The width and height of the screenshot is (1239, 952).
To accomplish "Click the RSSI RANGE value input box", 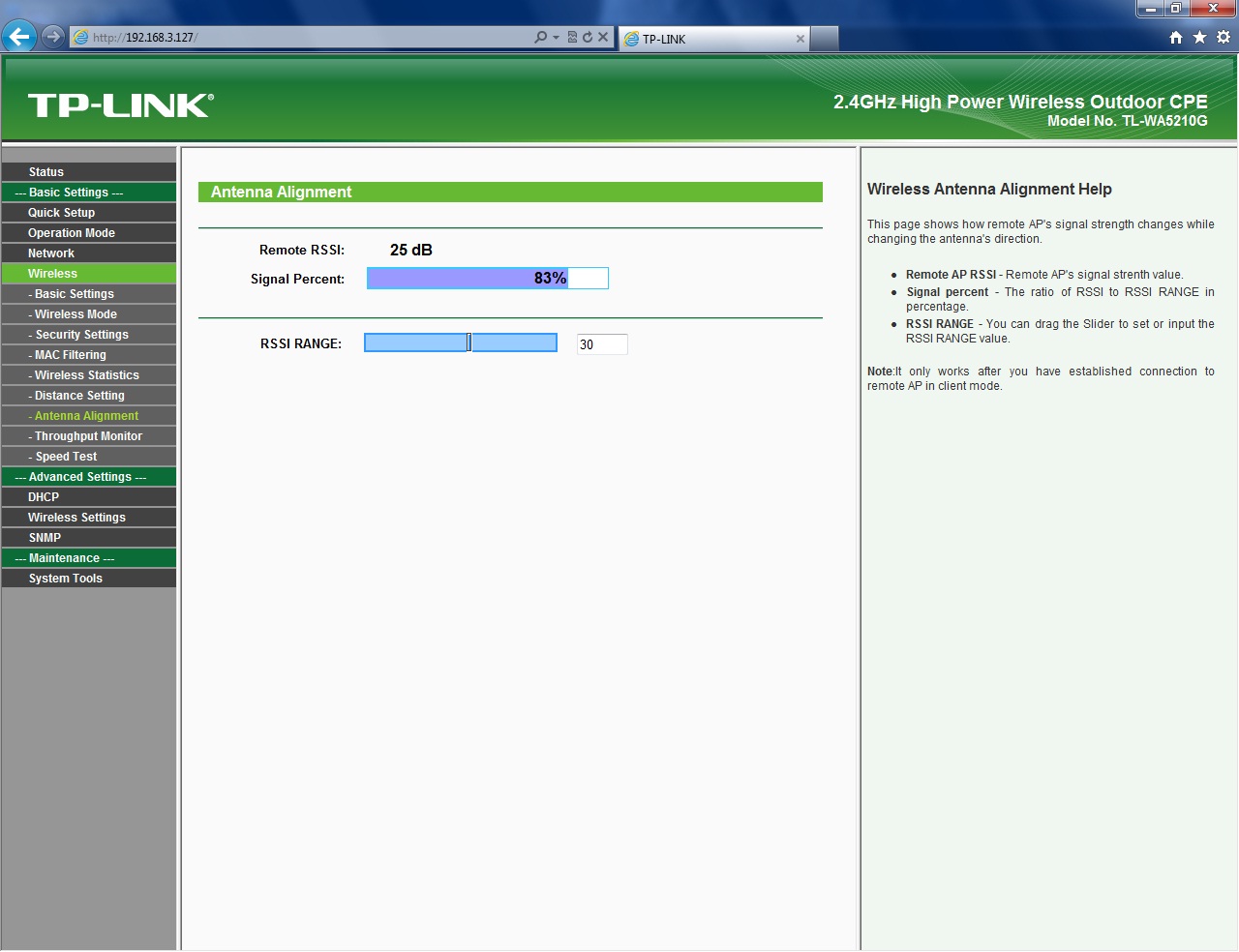I will pos(602,344).
